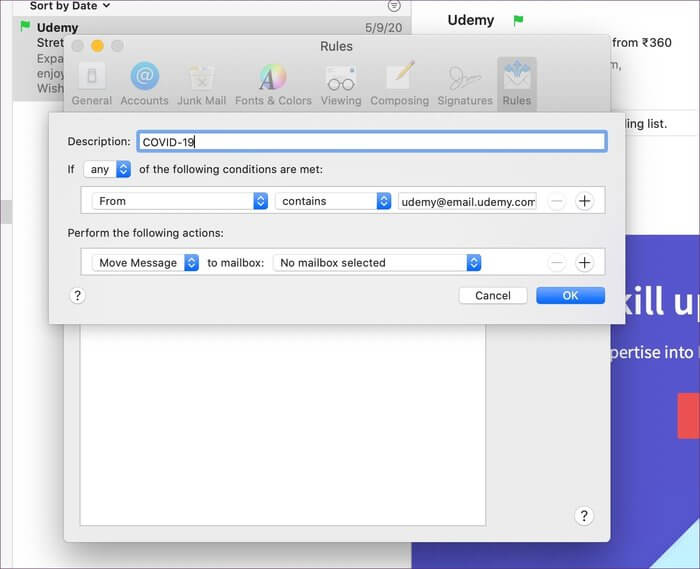Open the Composing preferences pane

(399, 84)
